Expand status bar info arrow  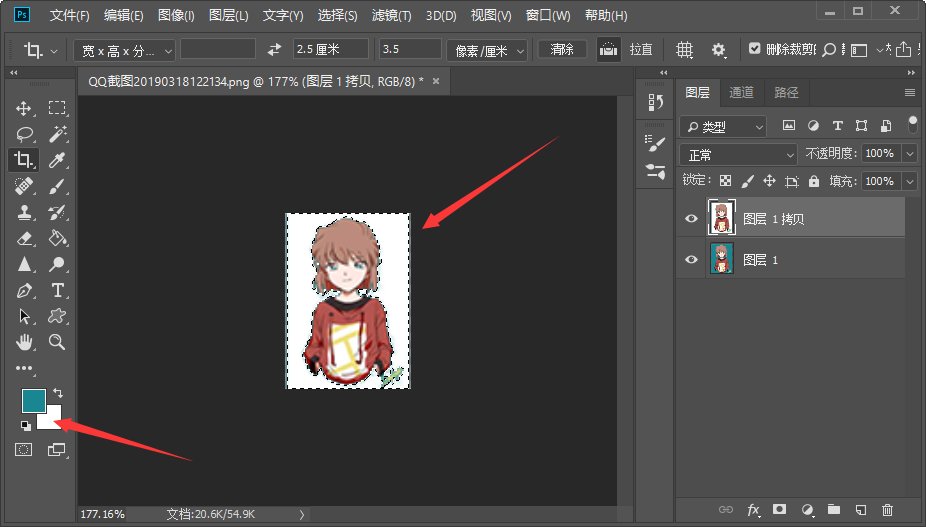(x=301, y=515)
